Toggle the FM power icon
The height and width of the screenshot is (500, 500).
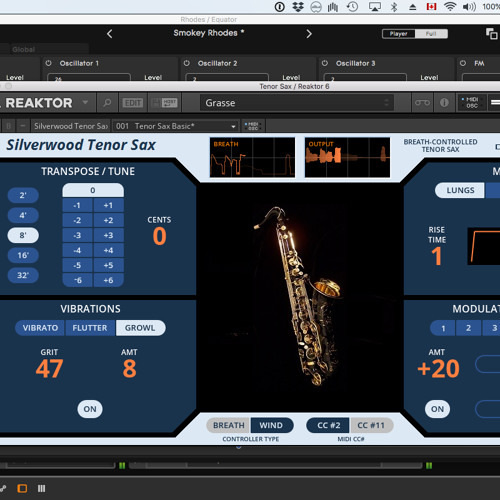(x=463, y=63)
